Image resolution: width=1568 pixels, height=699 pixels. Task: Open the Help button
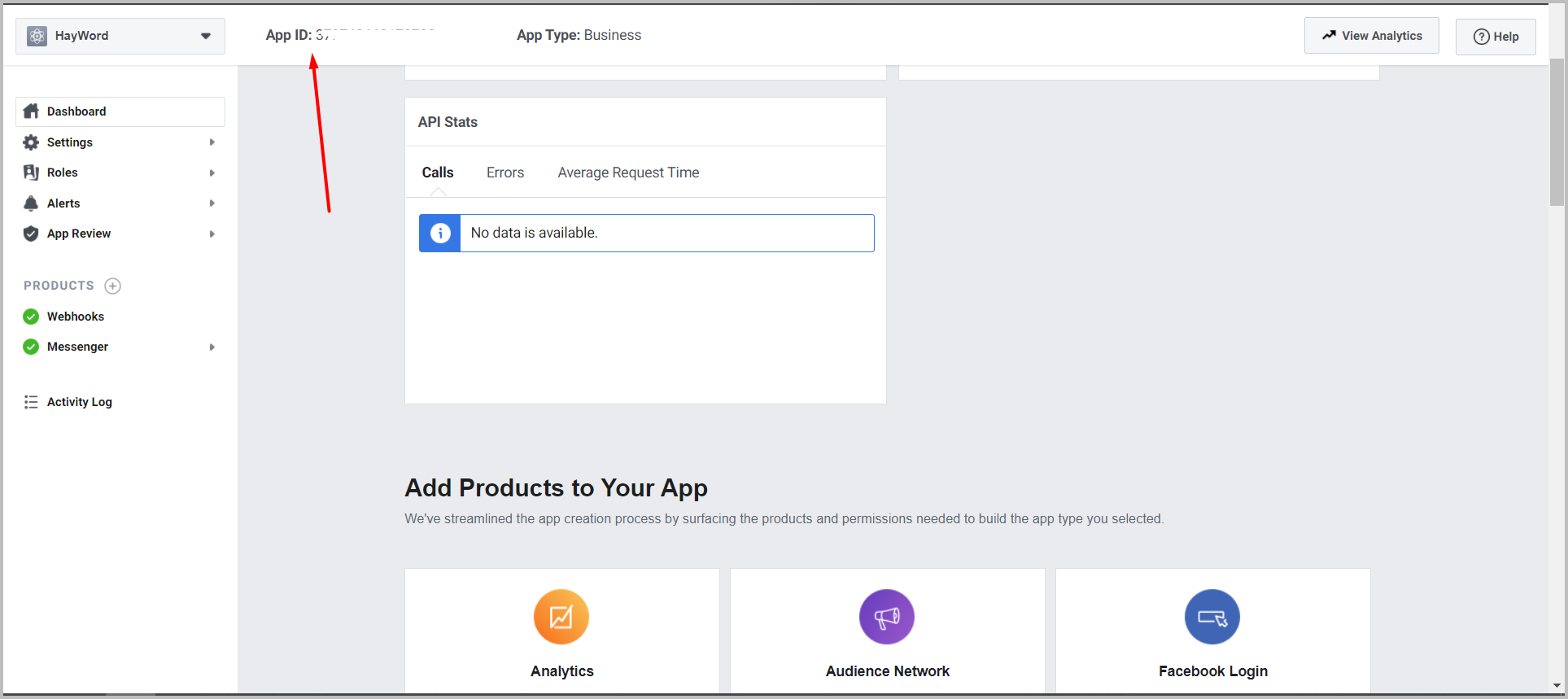[1496, 37]
